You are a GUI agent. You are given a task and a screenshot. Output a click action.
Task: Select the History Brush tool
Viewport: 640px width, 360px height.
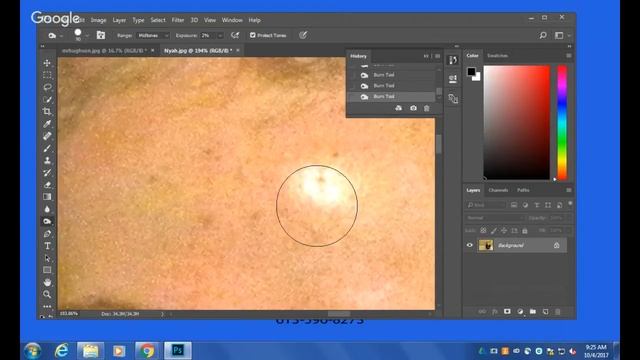click(x=47, y=173)
